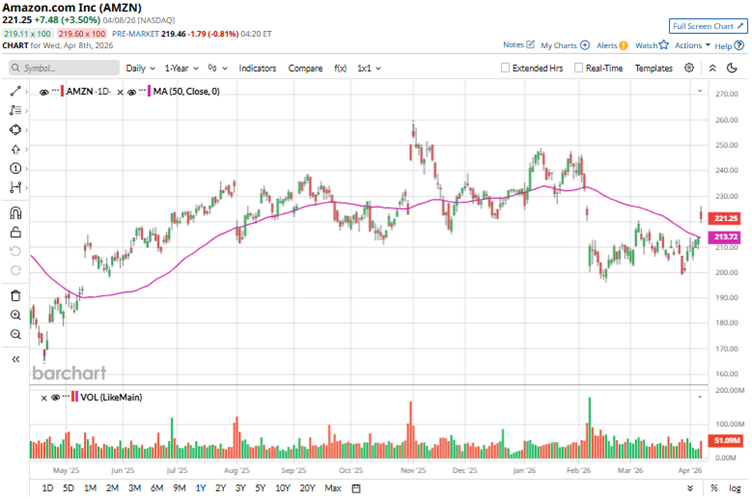This screenshot has width=752, height=499.
Task: Select the 5Y time range
Action: coord(260,488)
